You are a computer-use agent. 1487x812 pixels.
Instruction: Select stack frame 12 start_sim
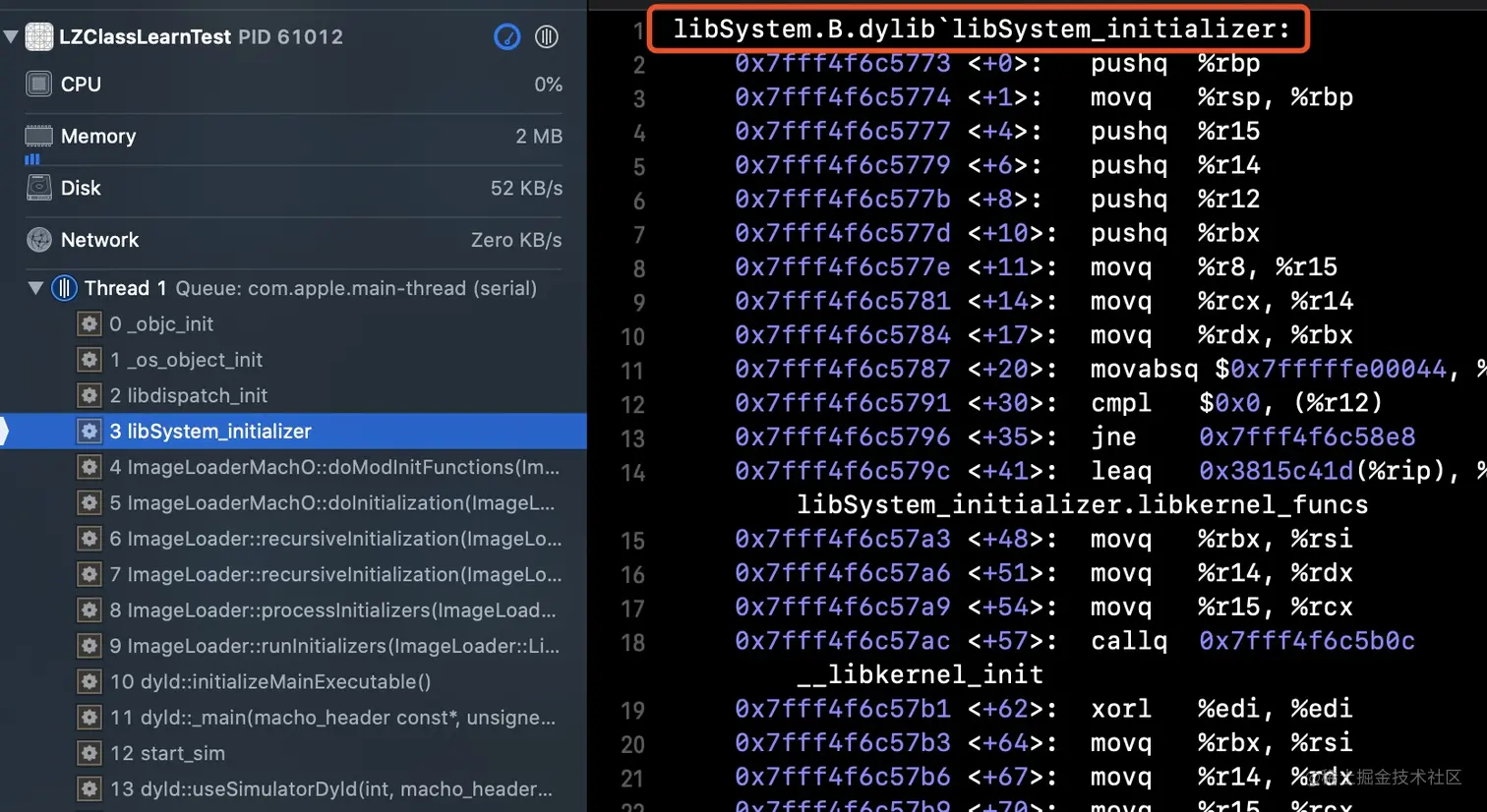(293, 754)
